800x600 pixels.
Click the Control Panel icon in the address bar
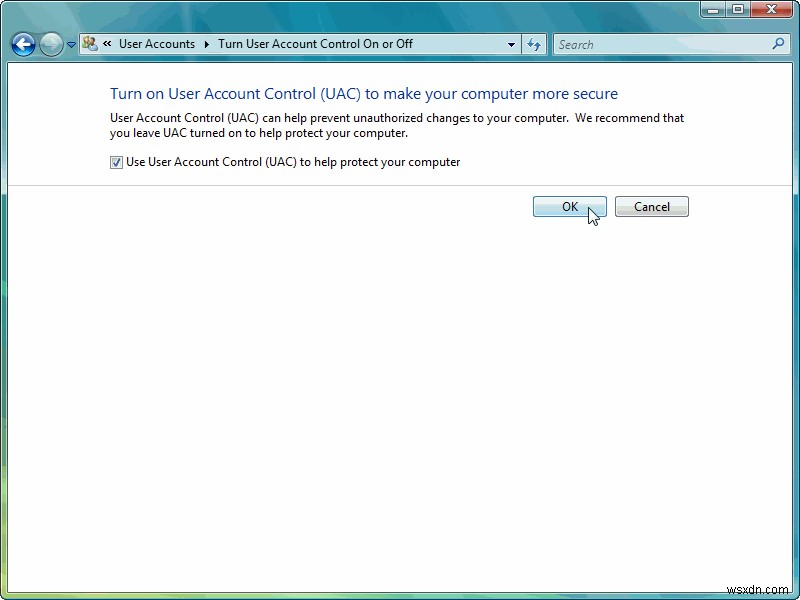tap(89, 44)
